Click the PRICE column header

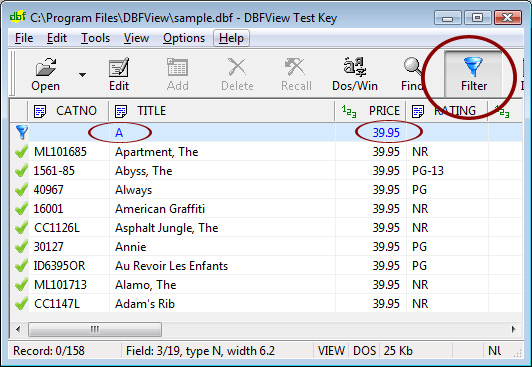pos(370,111)
